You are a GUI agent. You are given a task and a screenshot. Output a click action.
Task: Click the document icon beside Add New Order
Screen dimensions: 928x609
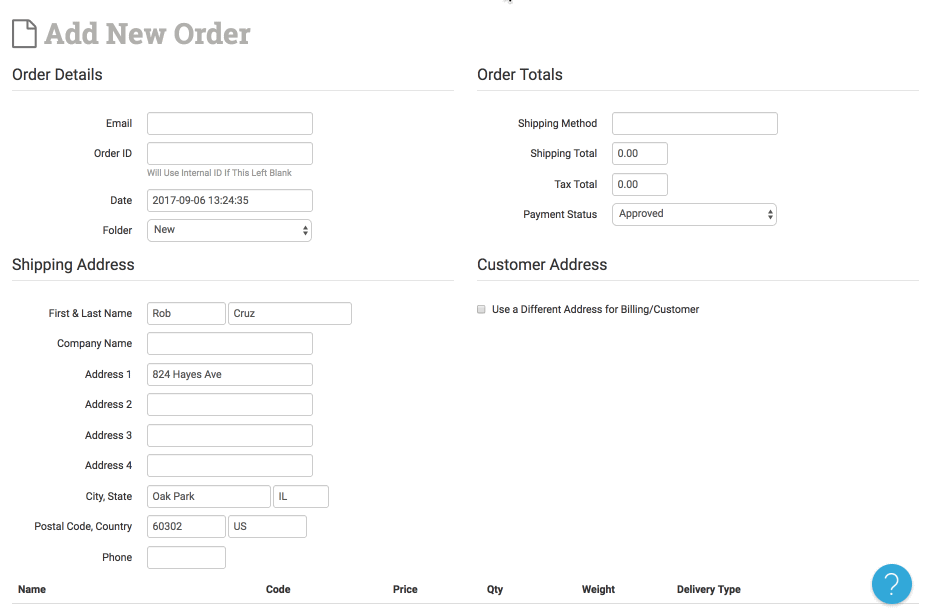pos(24,33)
